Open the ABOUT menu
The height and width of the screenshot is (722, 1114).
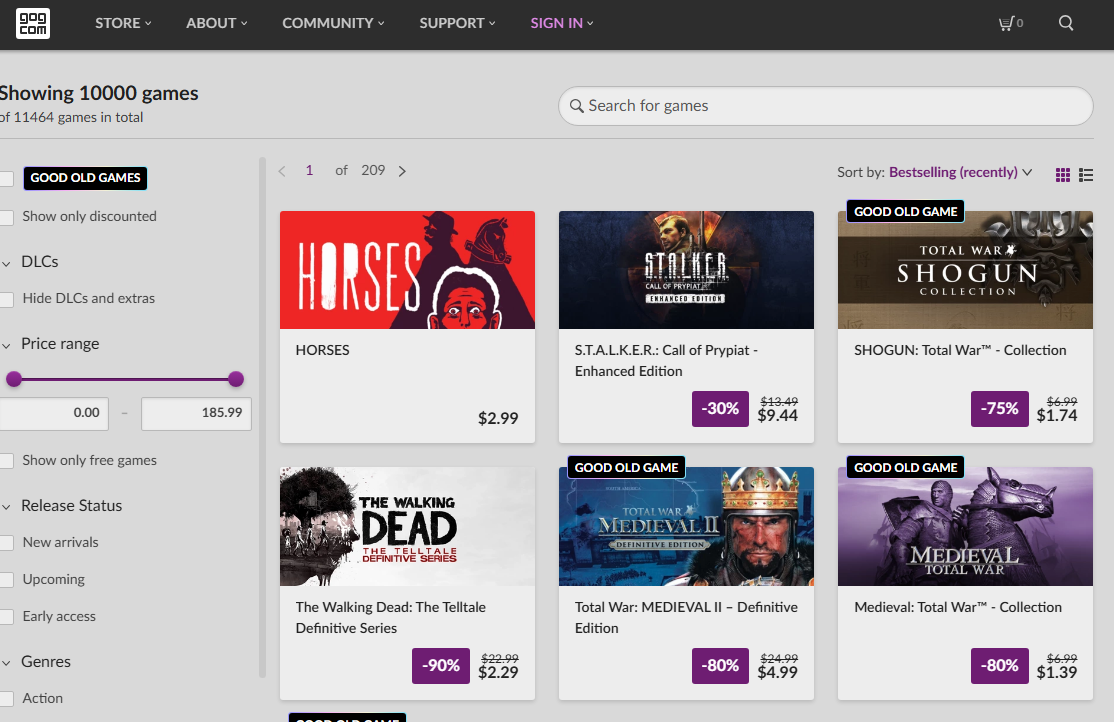click(217, 23)
